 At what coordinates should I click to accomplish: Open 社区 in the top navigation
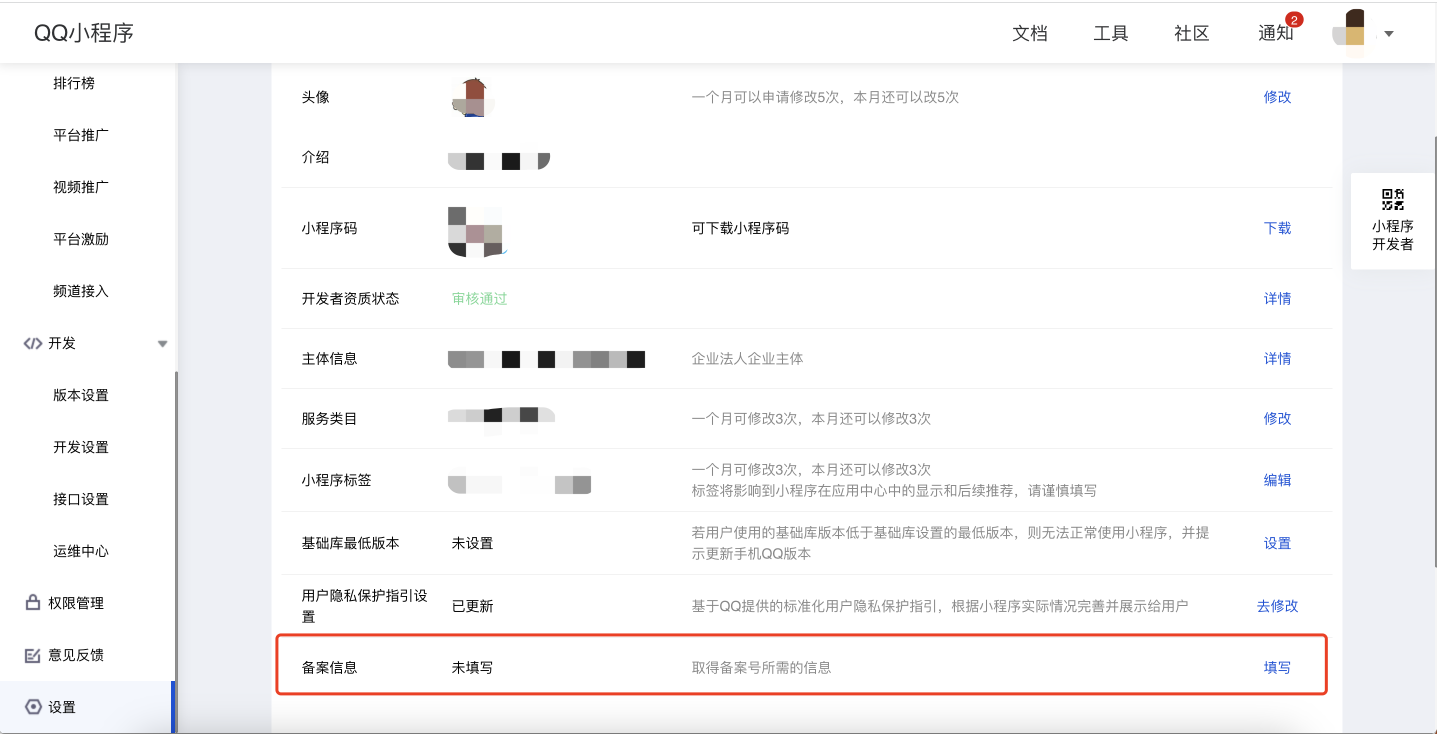coord(1192,33)
